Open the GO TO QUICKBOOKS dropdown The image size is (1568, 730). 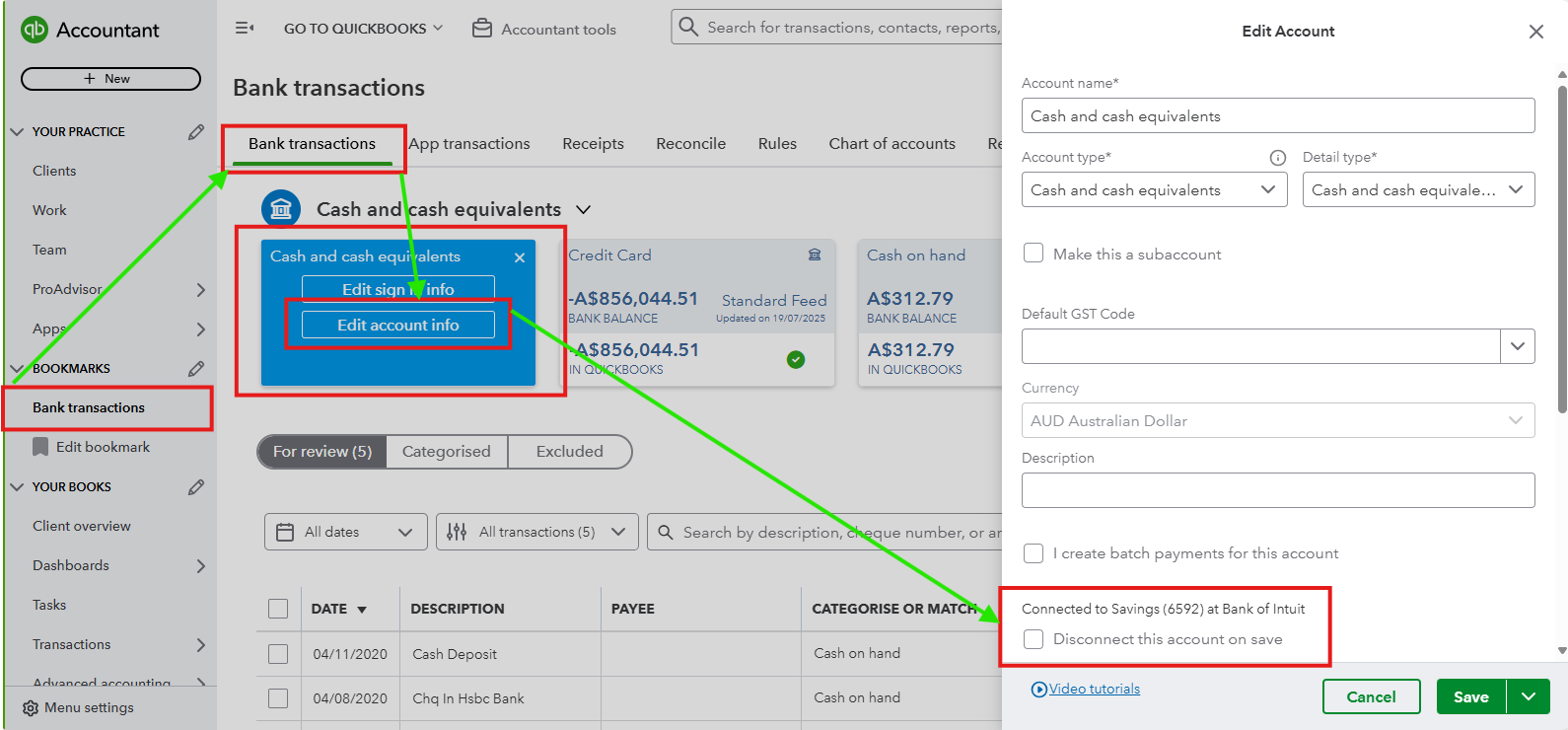pos(363,29)
